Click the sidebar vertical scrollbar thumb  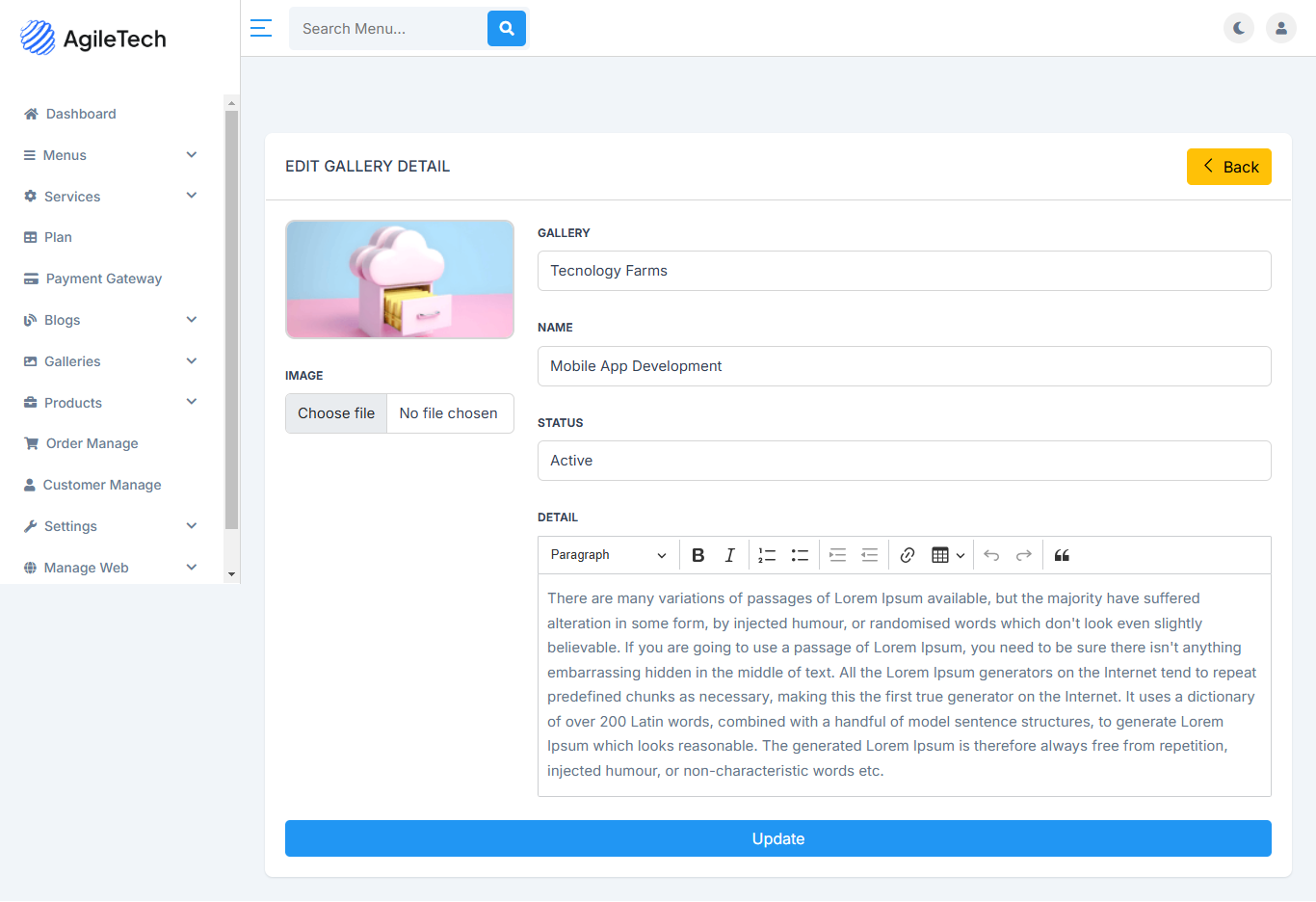tap(231, 320)
